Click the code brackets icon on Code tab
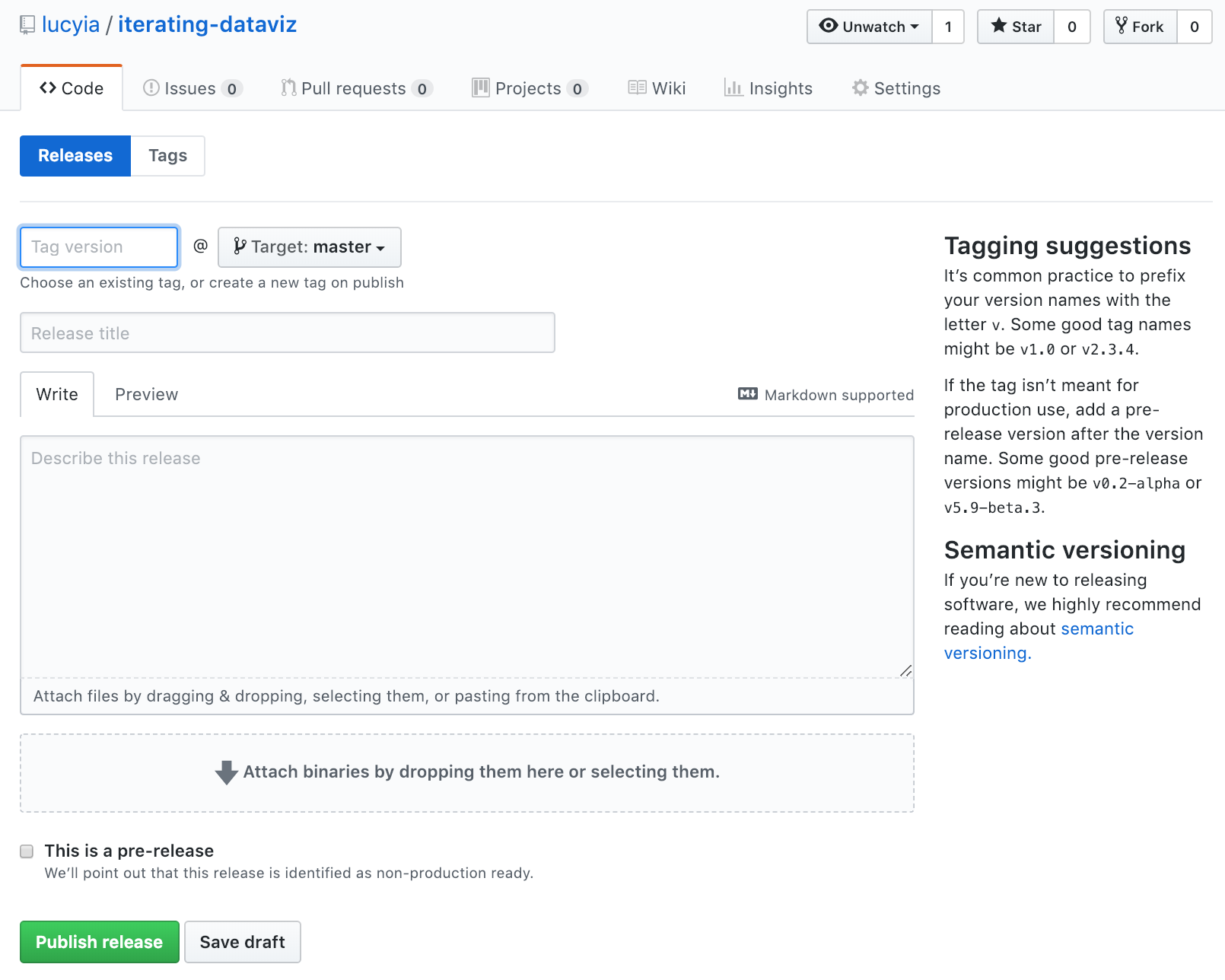 pos(48,87)
